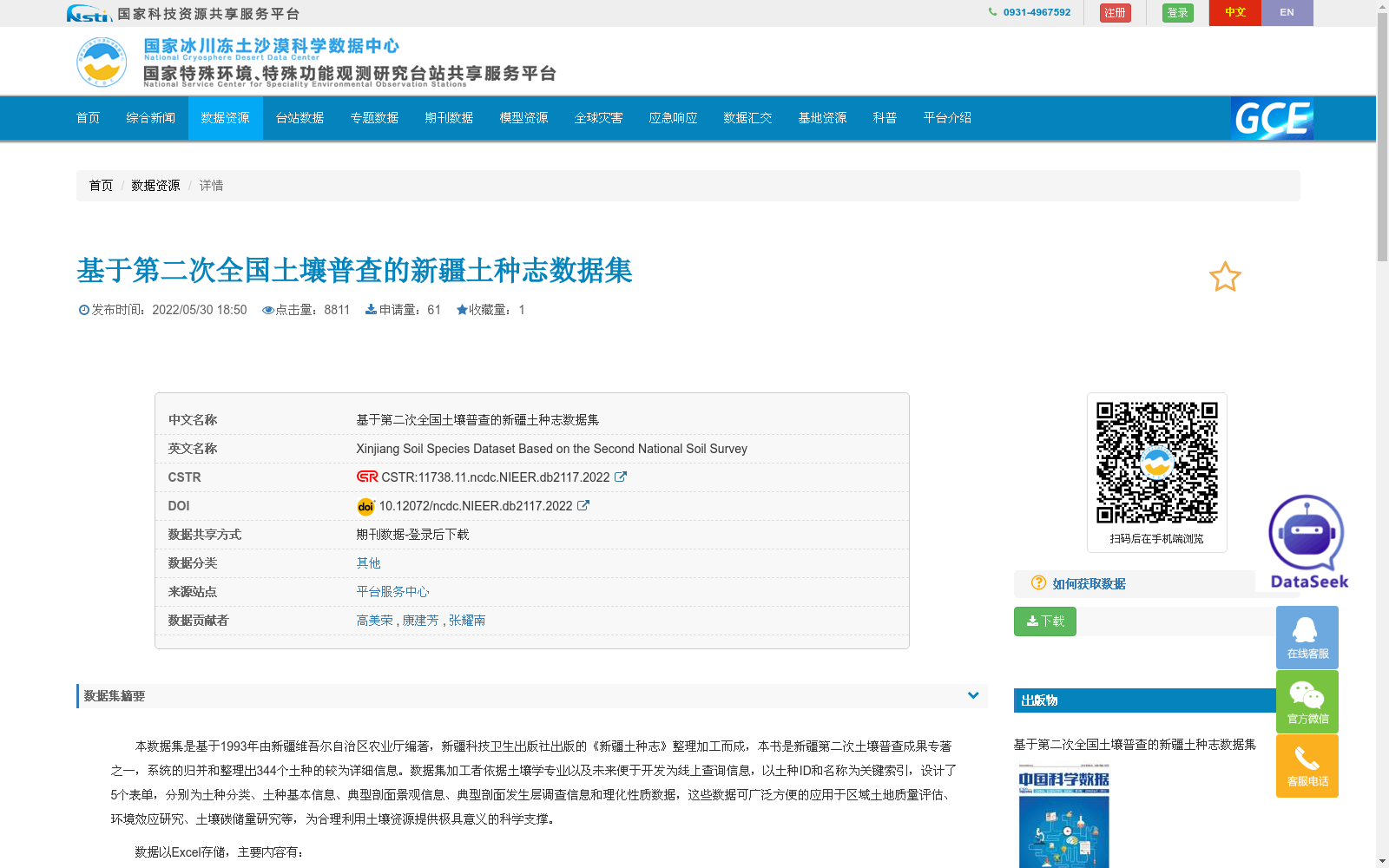
Task: Click the NSTI logo at top left
Action: click(x=89, y=13)
